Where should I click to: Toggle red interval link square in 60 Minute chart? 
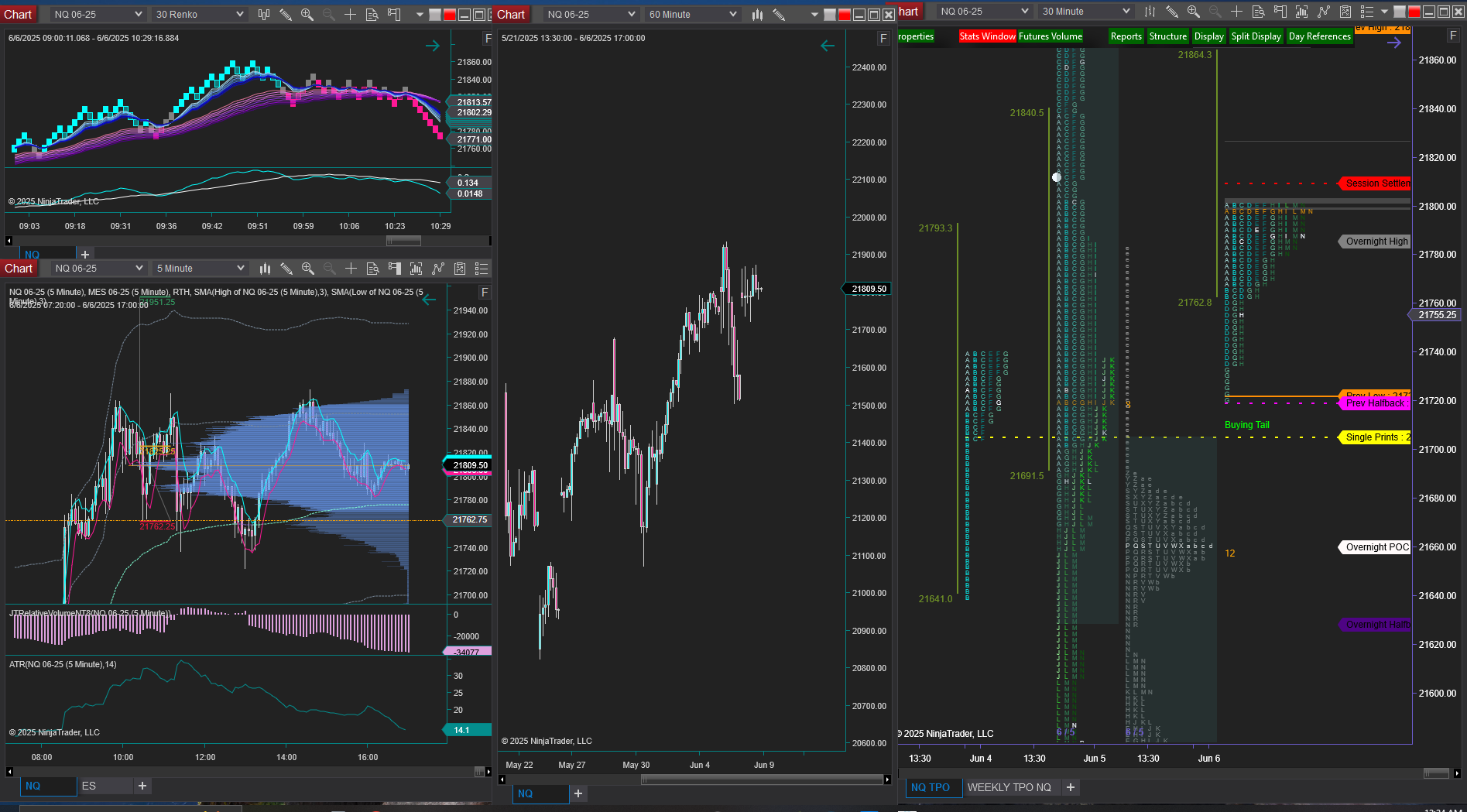coord(844,15)
